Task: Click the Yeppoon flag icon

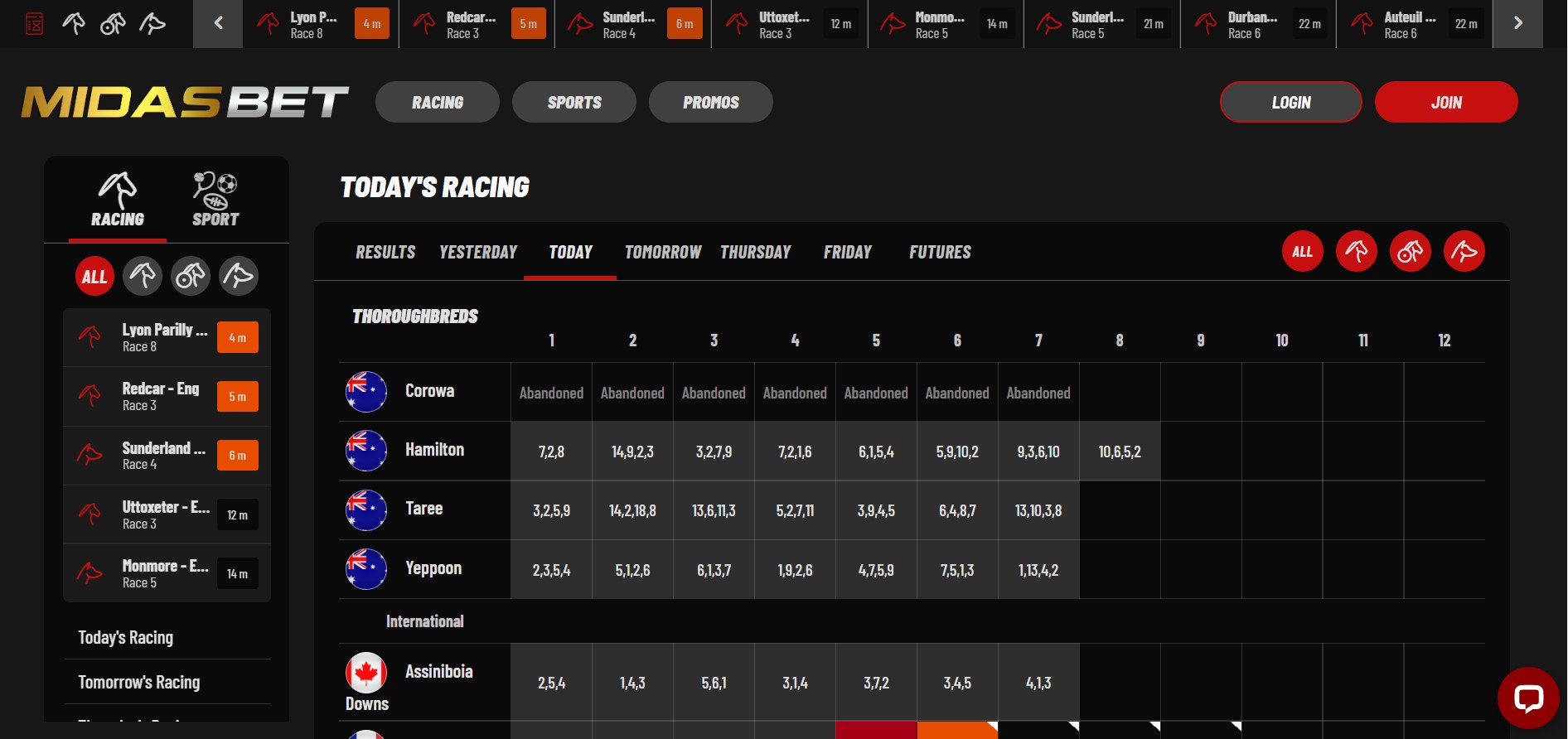Action: 366,569
